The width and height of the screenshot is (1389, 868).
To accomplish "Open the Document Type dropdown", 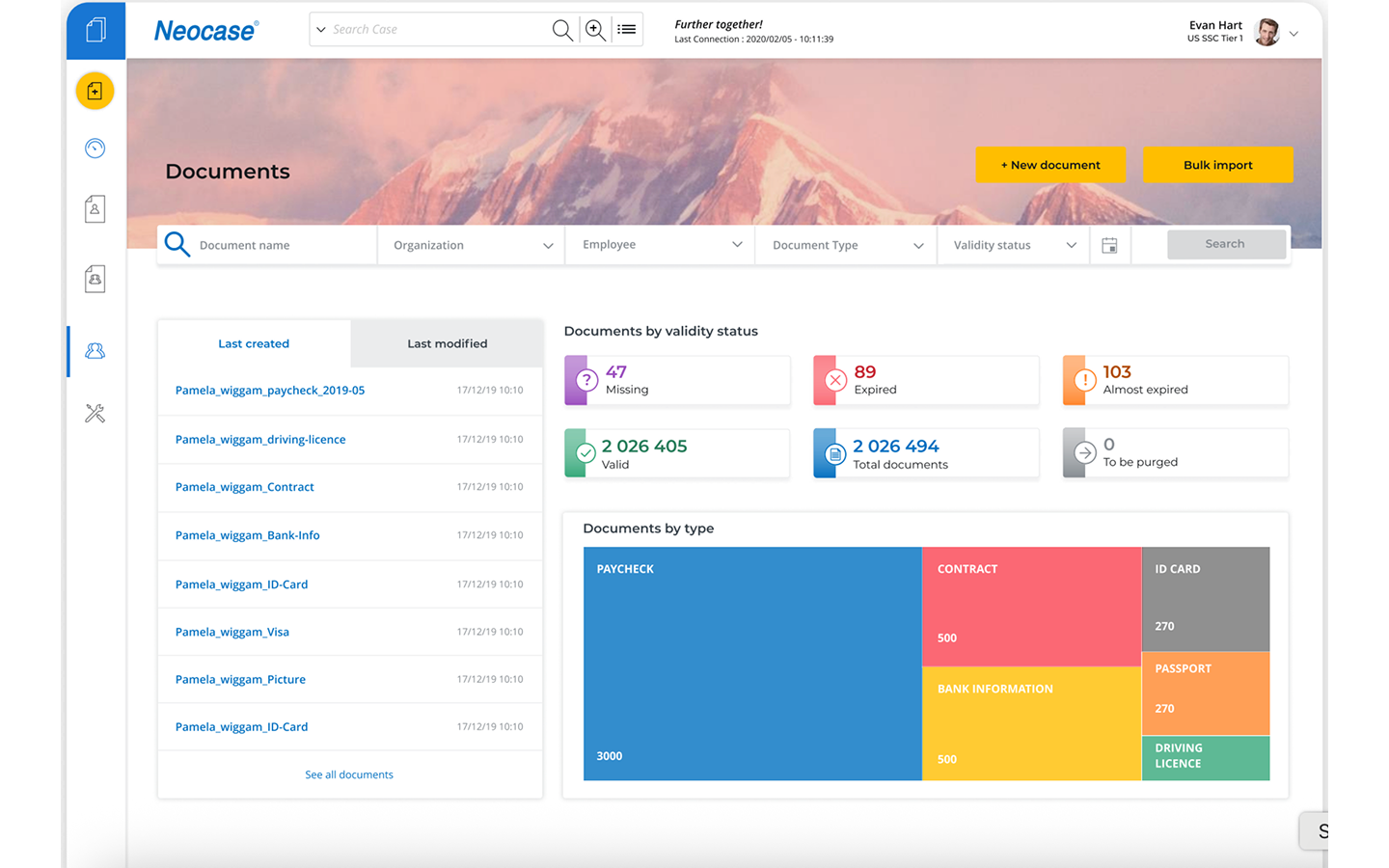I will pyautogui.click(x=847, y=245).
